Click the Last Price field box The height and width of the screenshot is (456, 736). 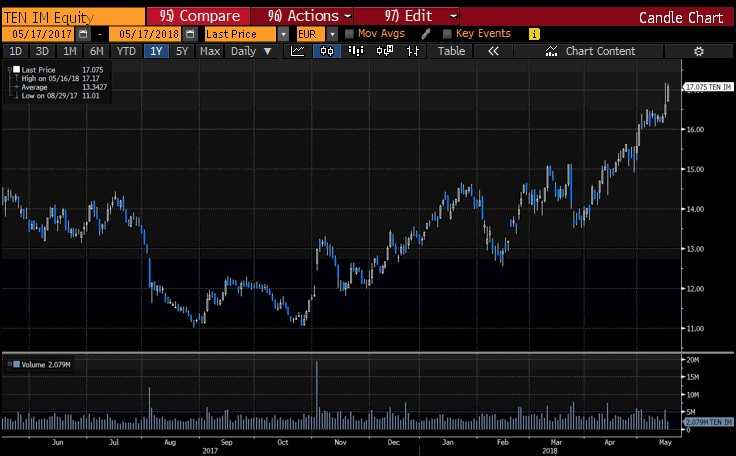click(x=240, y=34)
